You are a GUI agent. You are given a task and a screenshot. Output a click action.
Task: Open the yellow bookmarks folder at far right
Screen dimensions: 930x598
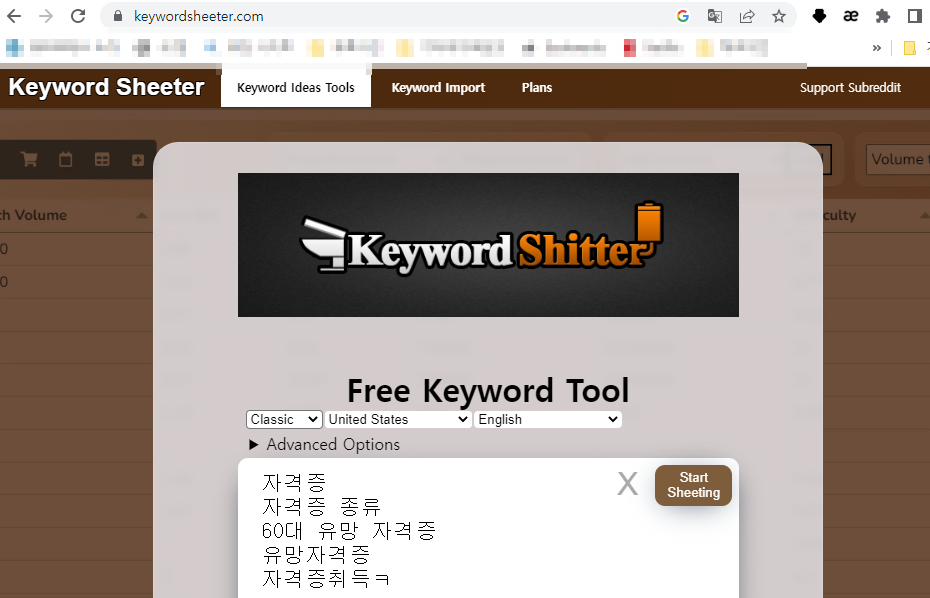point(909,48)
